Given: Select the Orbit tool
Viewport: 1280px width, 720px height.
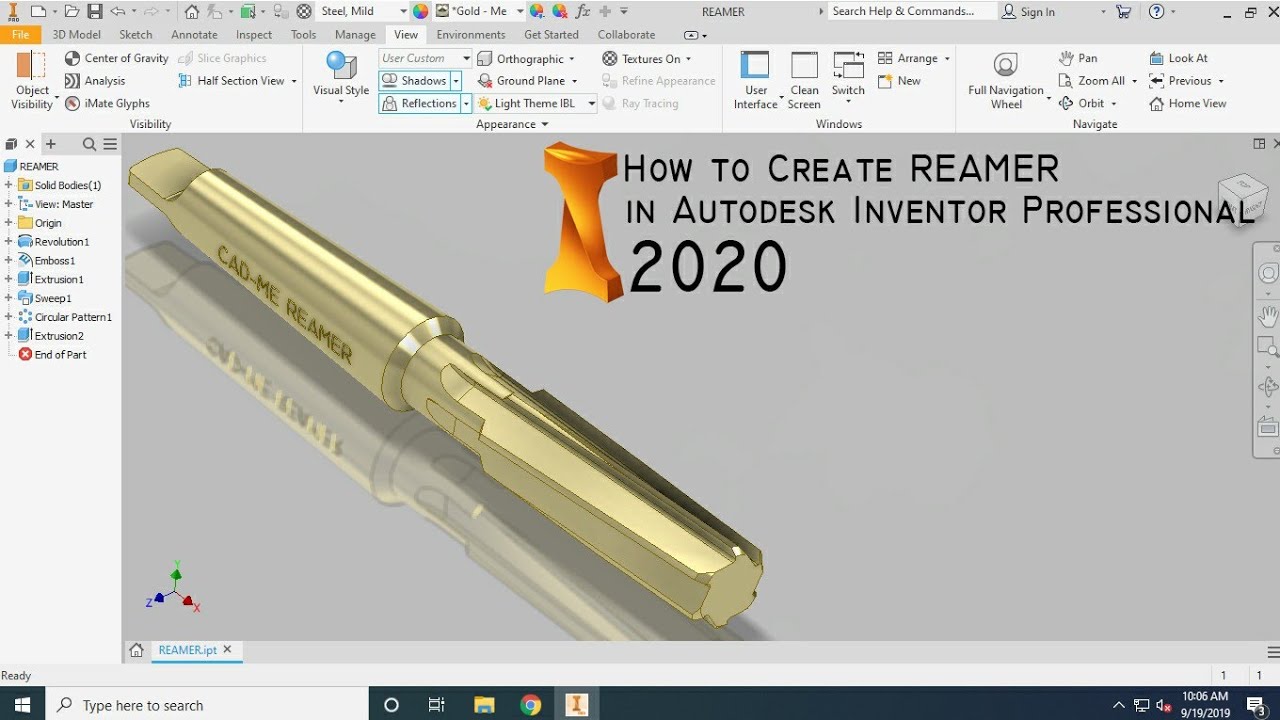Looking at the screenshot, I should click(1082, 103).
